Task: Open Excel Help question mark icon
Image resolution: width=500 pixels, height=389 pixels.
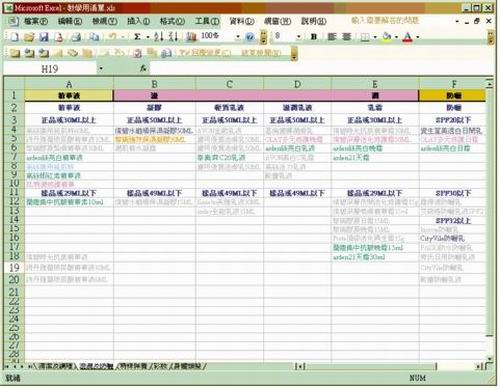Action: click(250, 36)
